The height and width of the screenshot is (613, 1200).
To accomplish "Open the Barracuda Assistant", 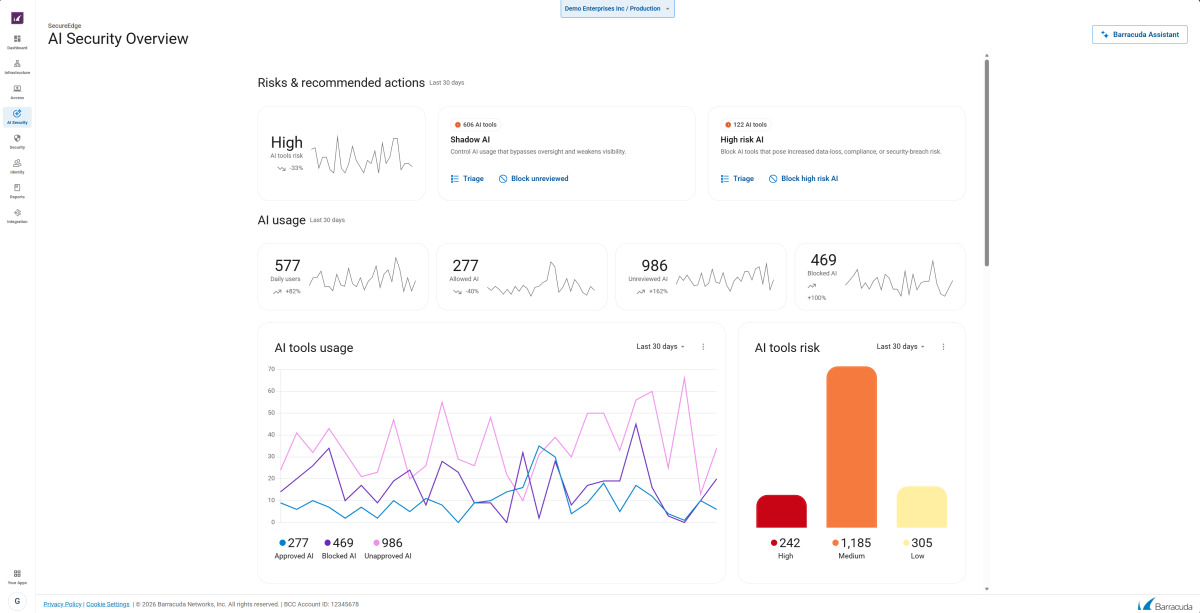I will point(1140,35).
